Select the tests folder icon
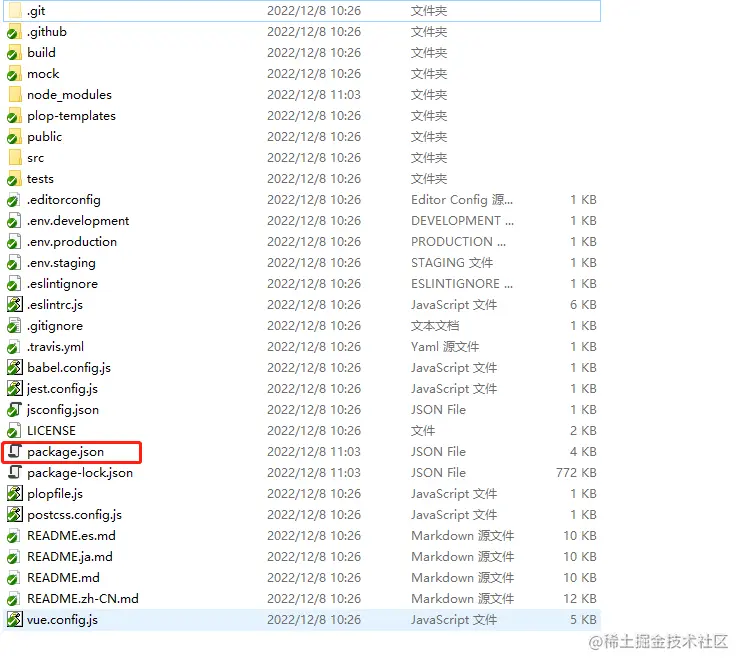747x669 pixels. click(14, 179)
